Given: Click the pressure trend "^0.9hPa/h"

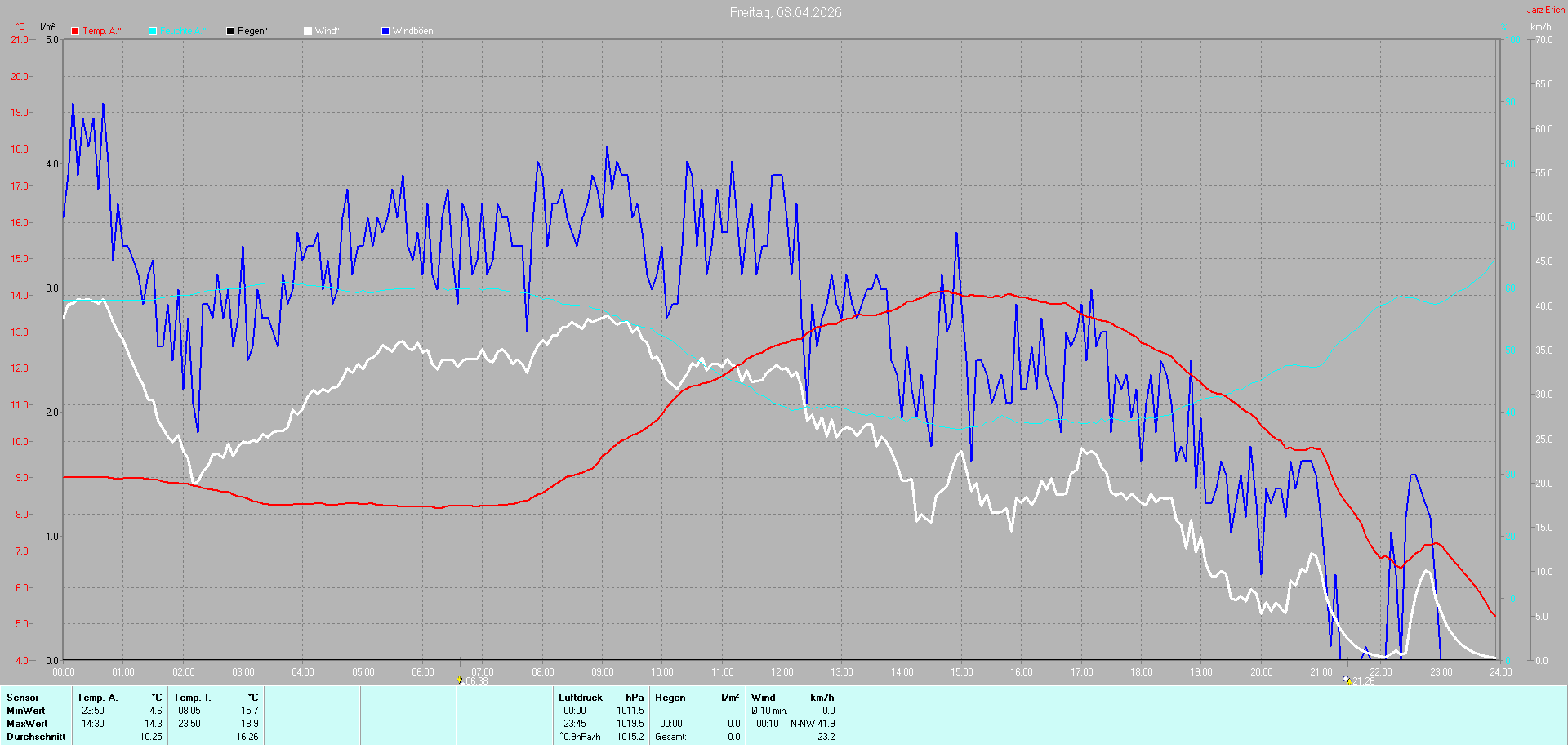Looking at the screenshot, I should click(x=580, y=737).
